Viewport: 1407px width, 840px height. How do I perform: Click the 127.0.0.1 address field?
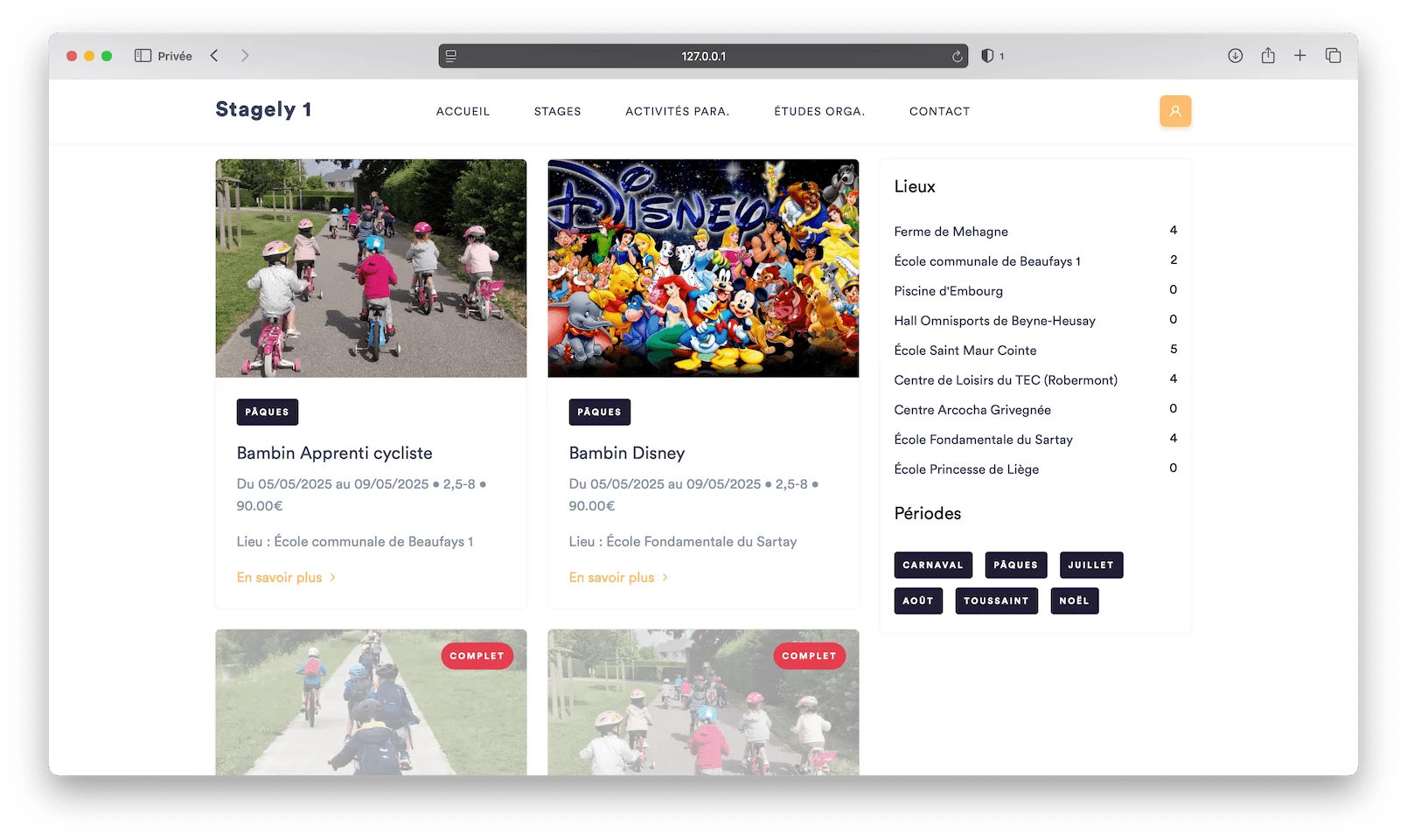pos(703,56)
